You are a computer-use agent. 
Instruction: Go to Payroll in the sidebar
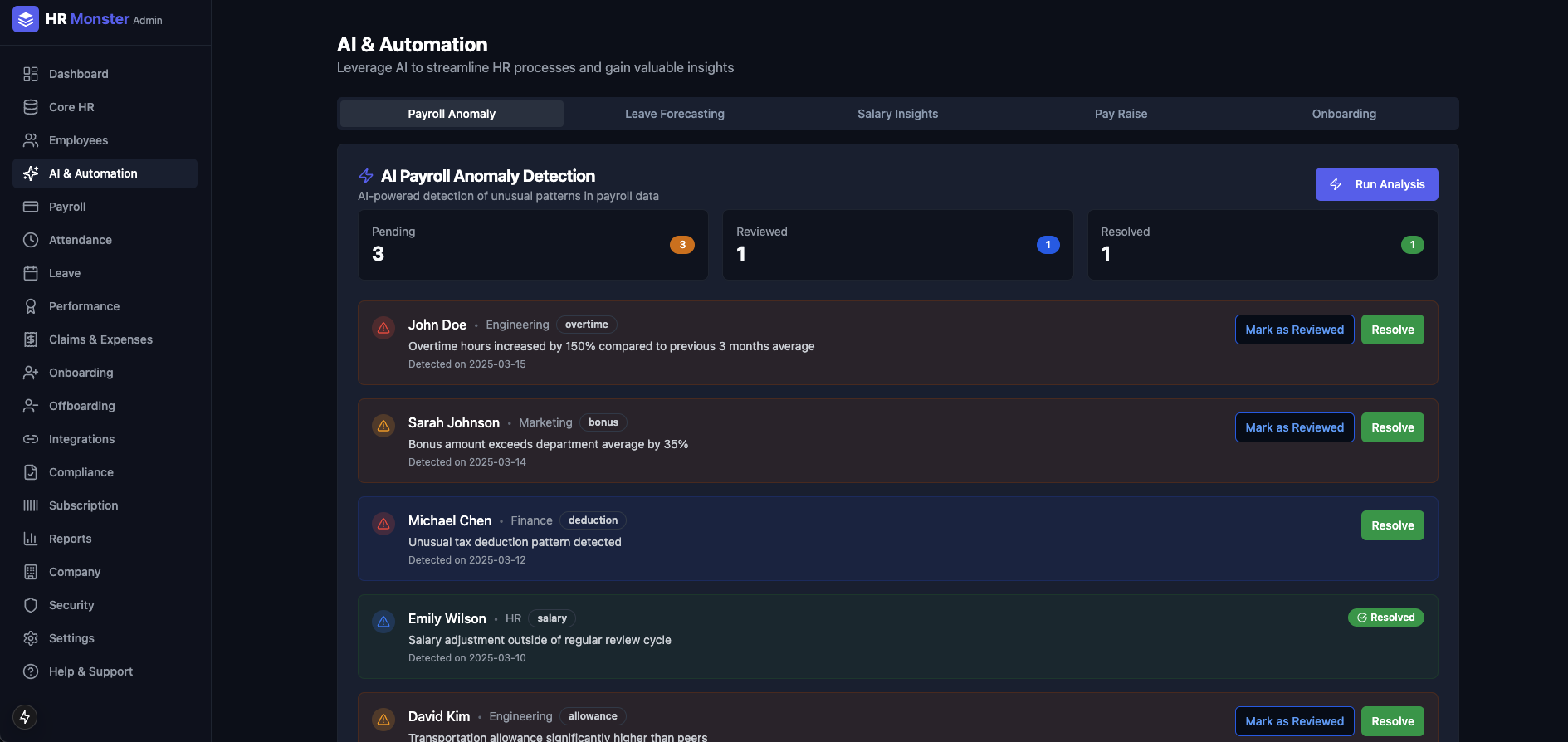tap(105, 207)
